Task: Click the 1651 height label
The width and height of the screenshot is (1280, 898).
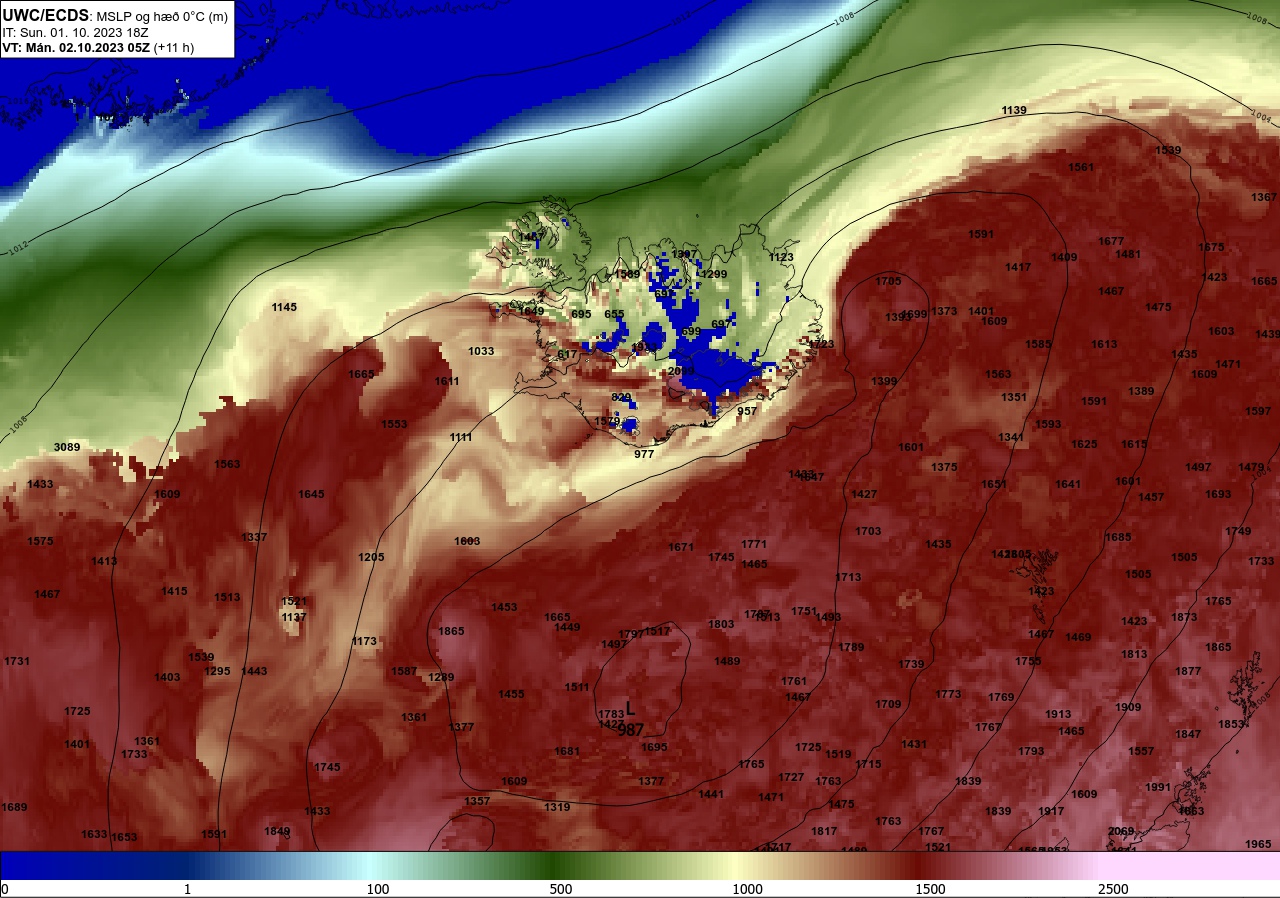Action: pyautogui.click(x=994, y=484)
